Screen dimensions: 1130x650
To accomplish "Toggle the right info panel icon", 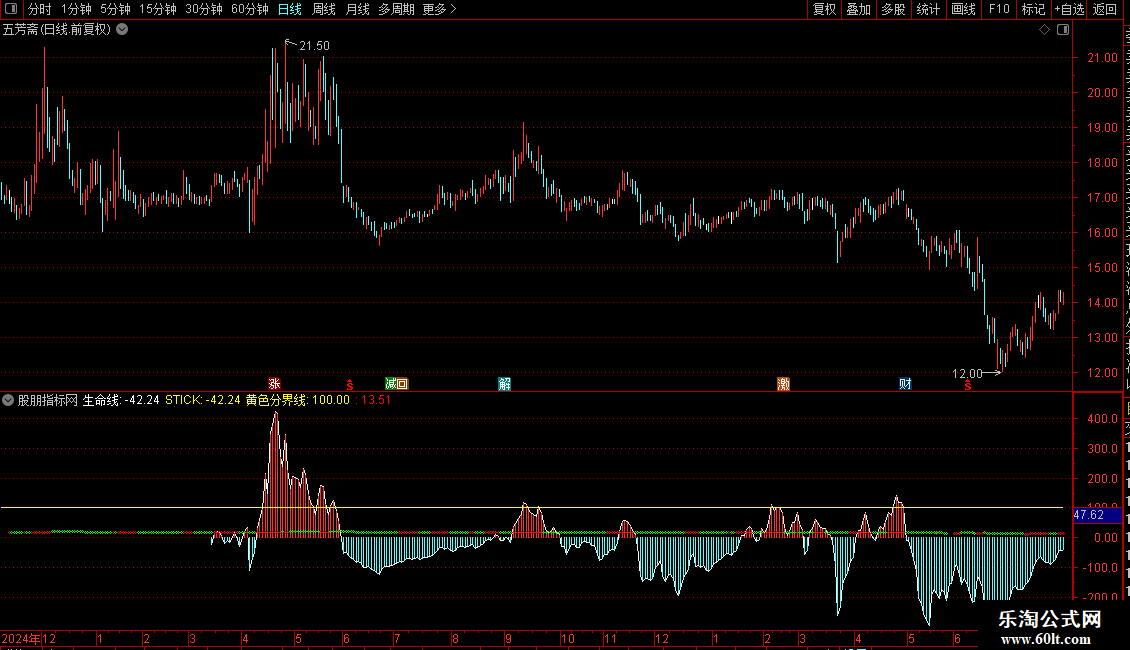I will pyautogui.click(x=1063, y=30).
